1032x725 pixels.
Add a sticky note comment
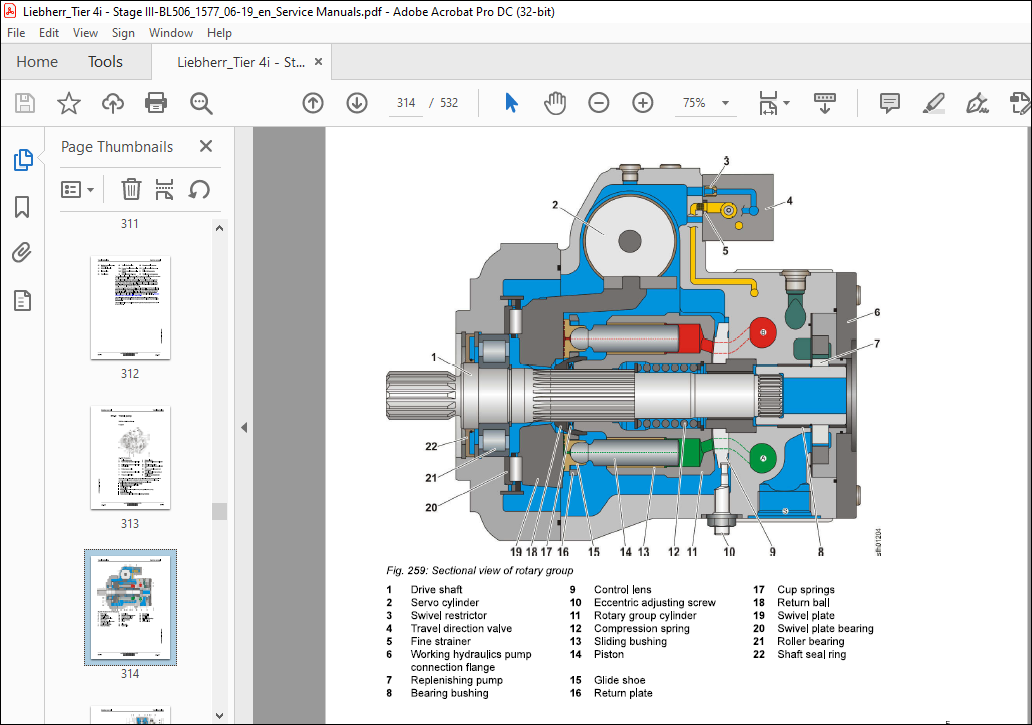tap(890, 103)
